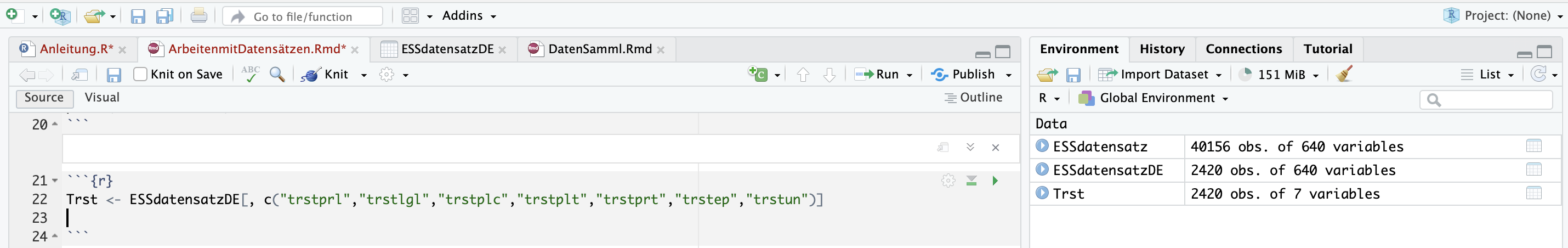Image resolution: width=1568 pixels, height=248 pixels.
Task: Collapse the chunk output with chevrons
Action: coord(970,147)
